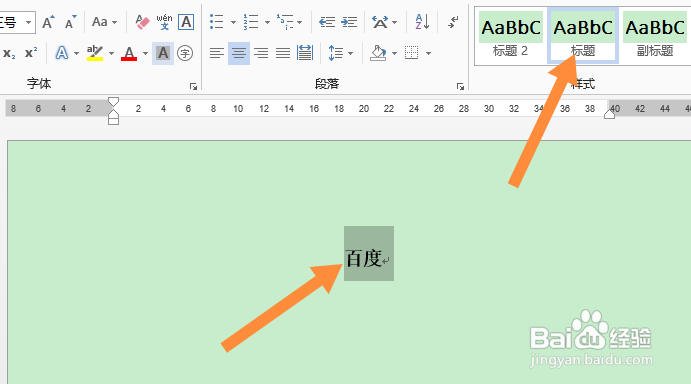Align text left
The image size is (691, 384).
click(x=216, y=53)
